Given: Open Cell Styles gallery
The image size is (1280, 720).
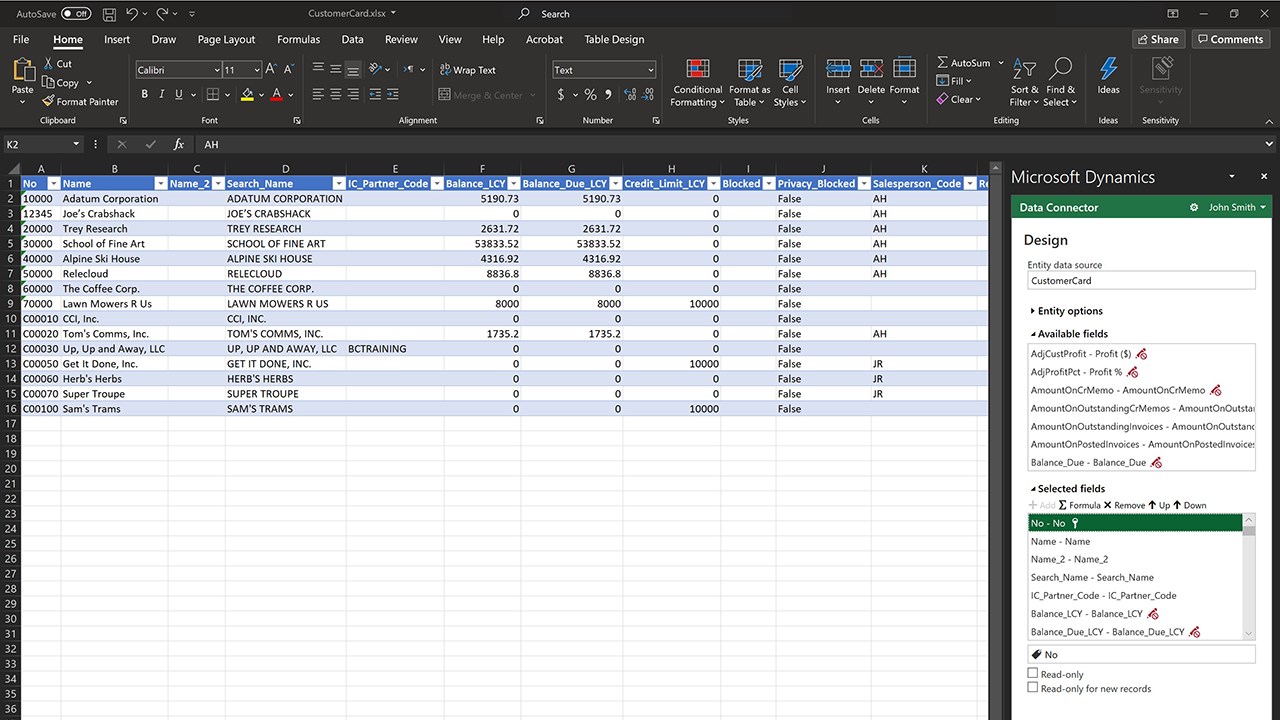Looking at the screenshot, I should 790,83.
